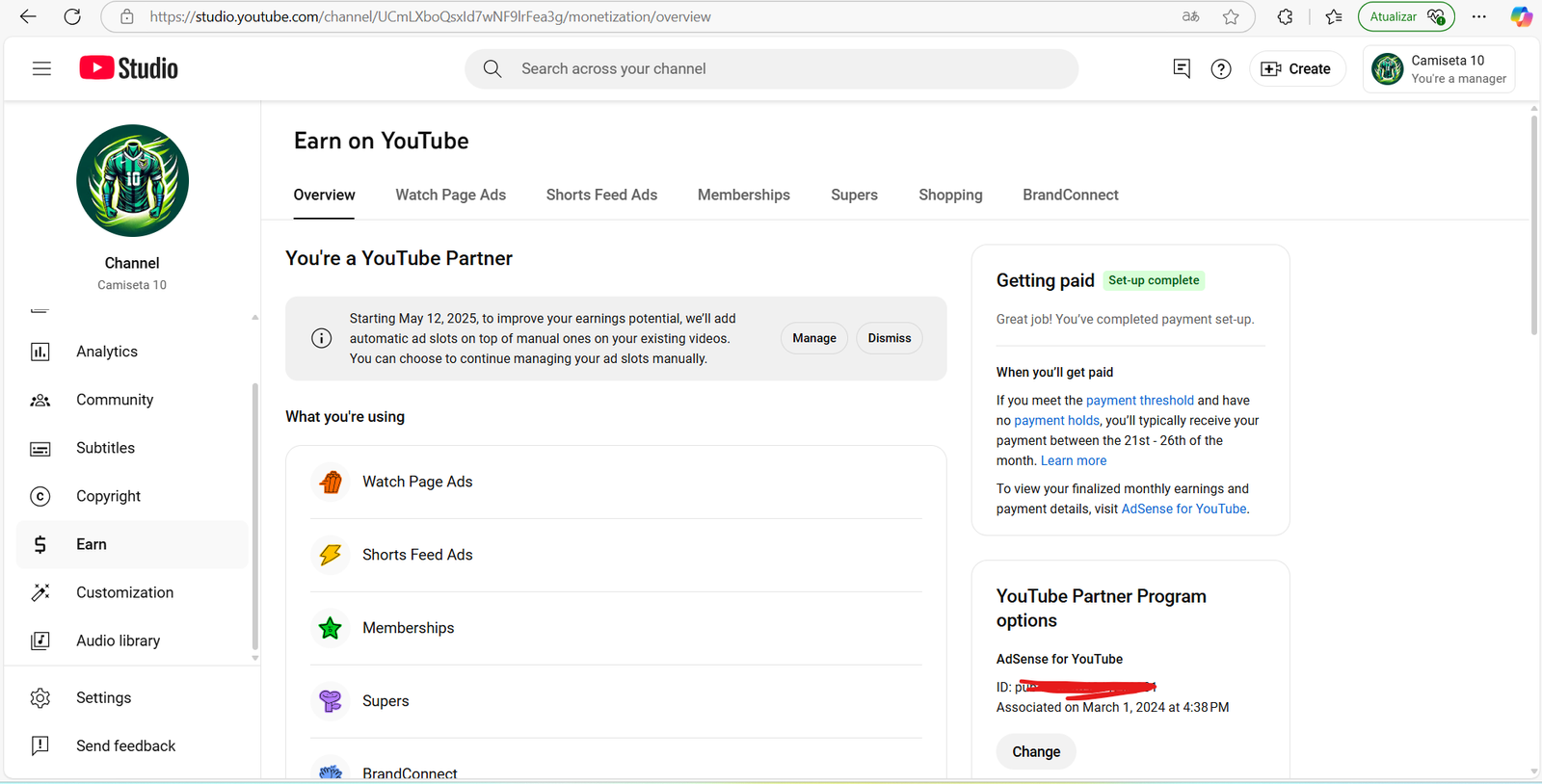Open Camiseta 10 account avatar
The image size is (1542, 784).
[1388, 69]
